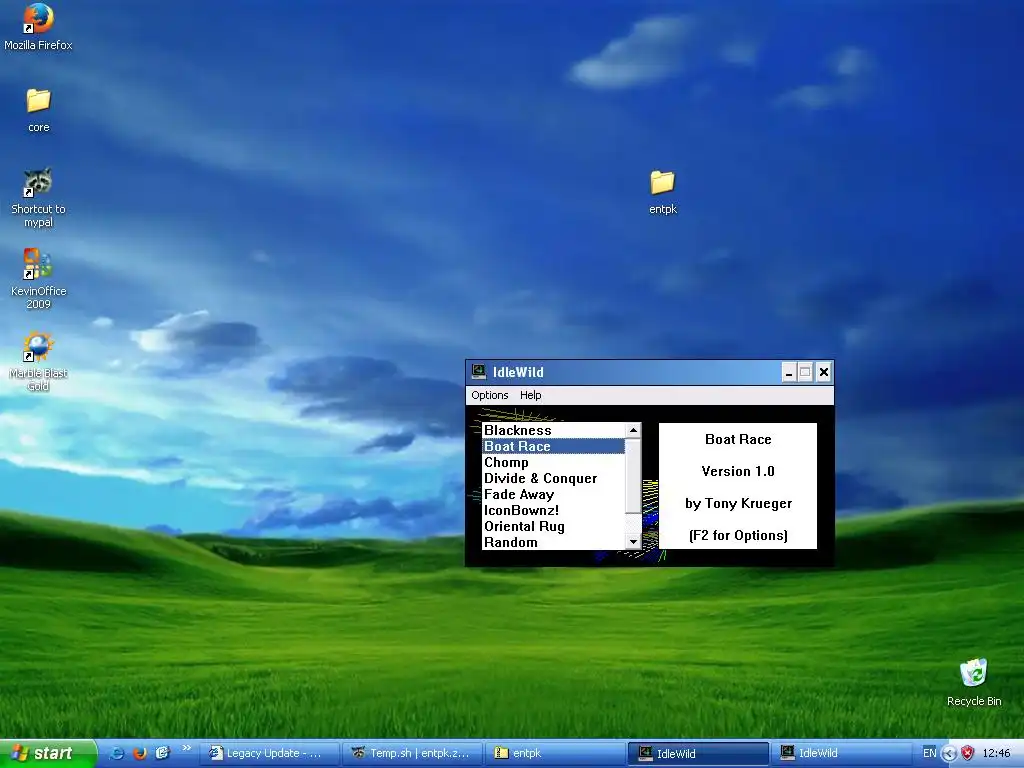Click the taskbar clock showing 12:46
Viewport: 1024px width, 768px height.
click(x=997, y=753)
